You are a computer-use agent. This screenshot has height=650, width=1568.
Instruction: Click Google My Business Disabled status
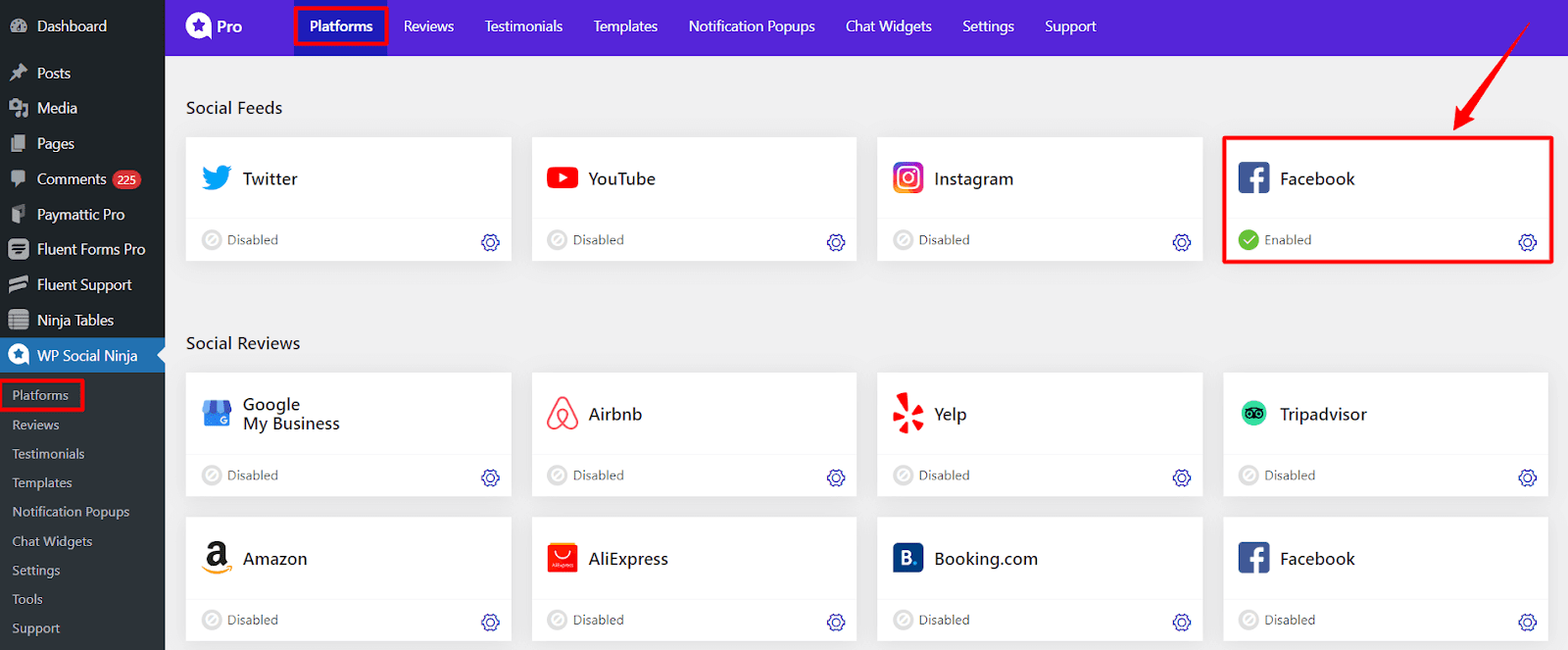point(240,475)
